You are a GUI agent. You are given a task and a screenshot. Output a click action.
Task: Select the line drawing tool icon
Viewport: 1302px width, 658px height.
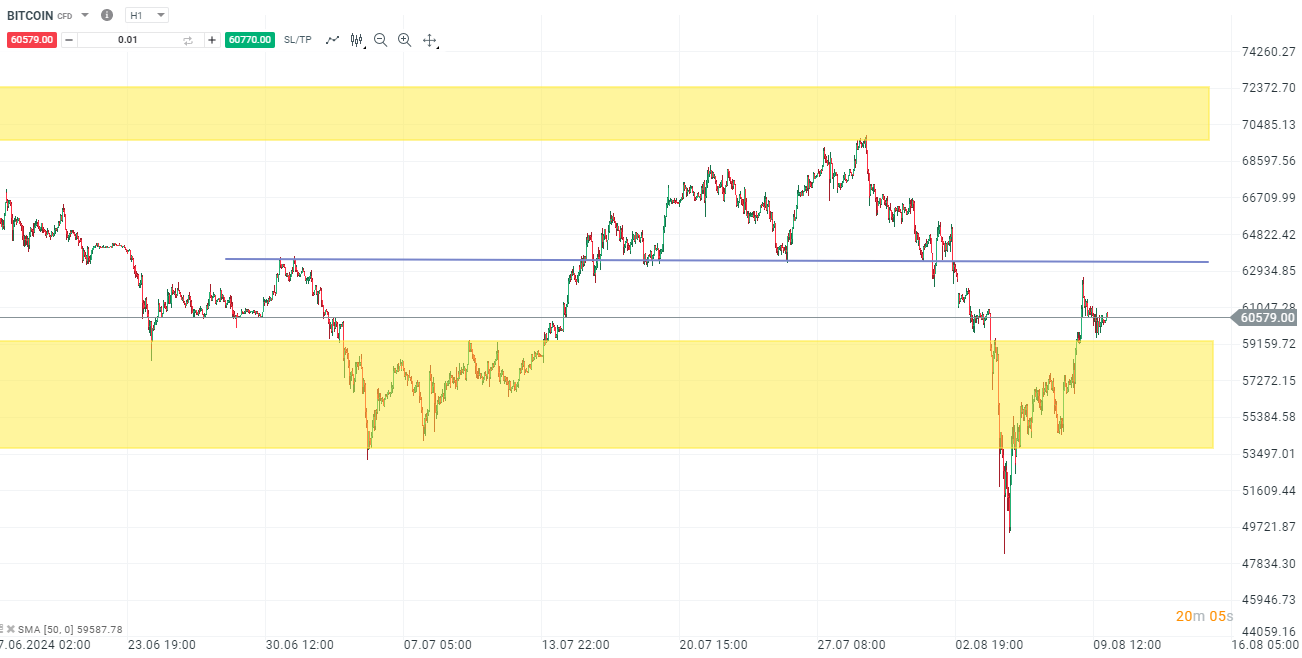pyautogui.click(x=333, y=39)
